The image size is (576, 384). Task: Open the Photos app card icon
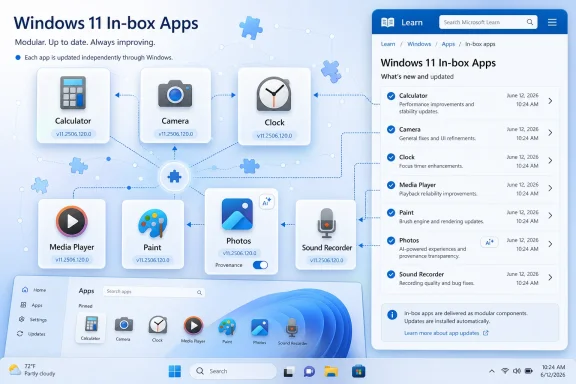[237, 214]
